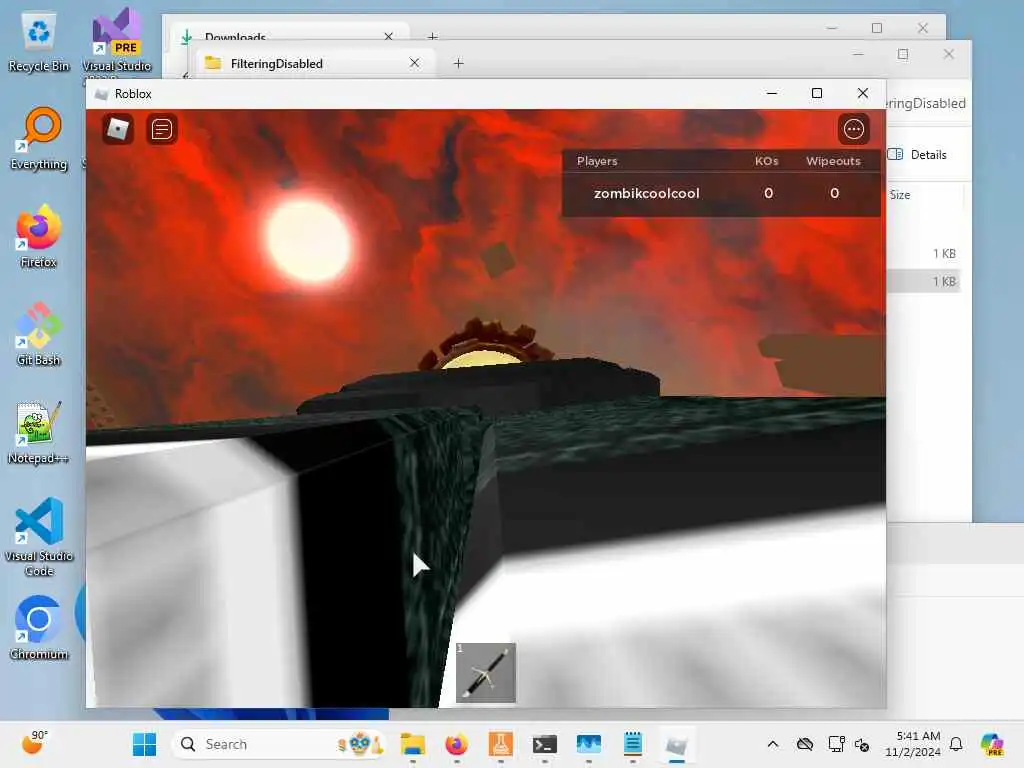Open the Windows Start menu
This screenshot has width=1024, height=768.
144,744
